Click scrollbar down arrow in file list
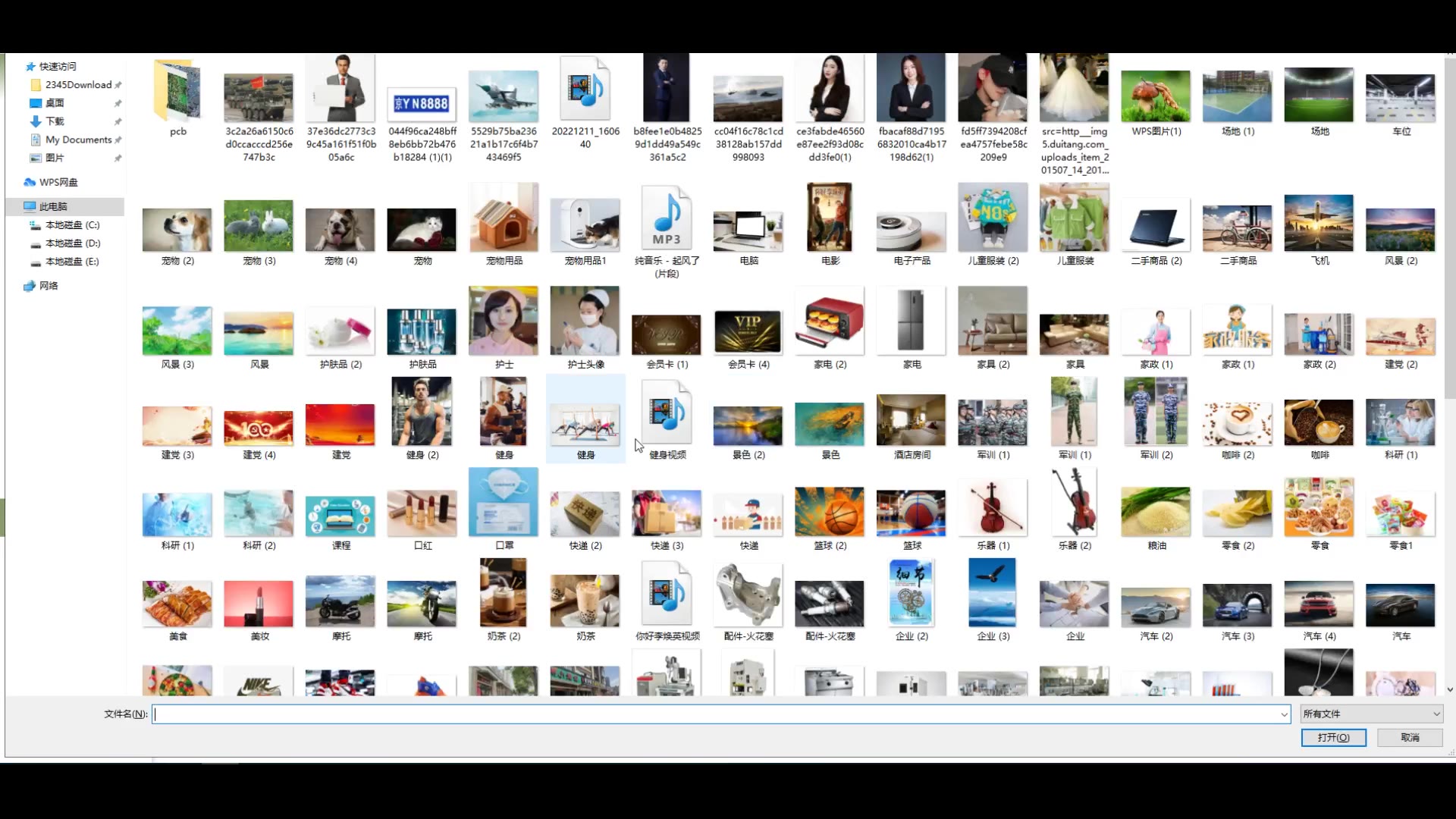1456x819 pixels. pos(1450,689)
